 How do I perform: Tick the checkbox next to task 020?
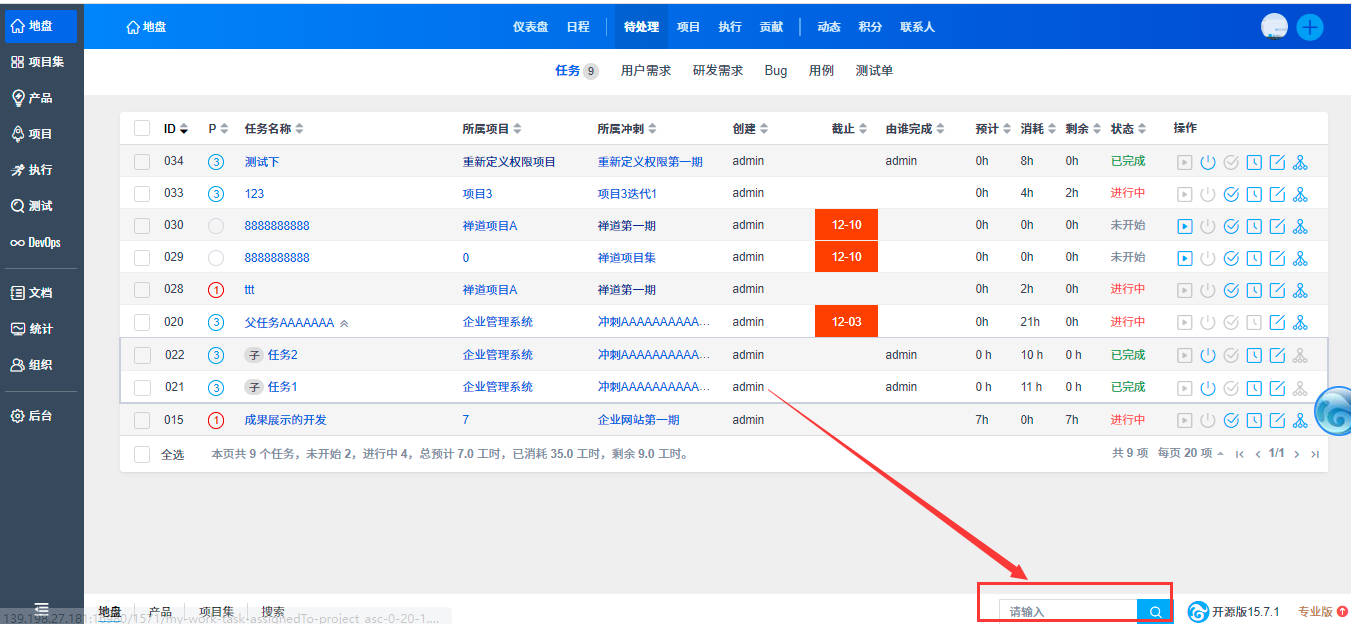[x=142, y=322]
